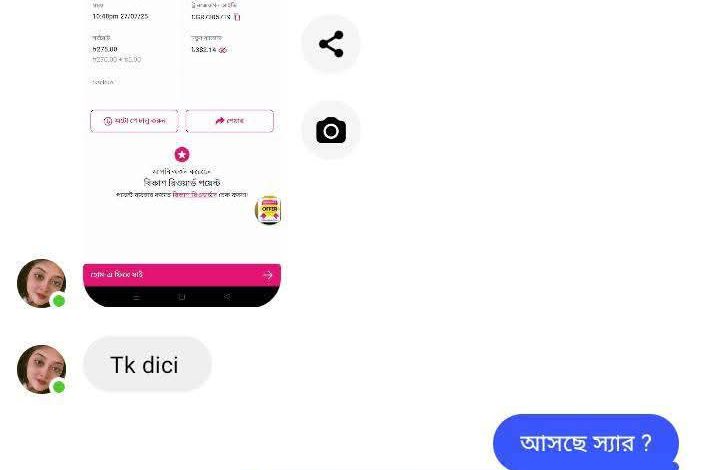Tap the recents icon in the black nav bar

136,297
